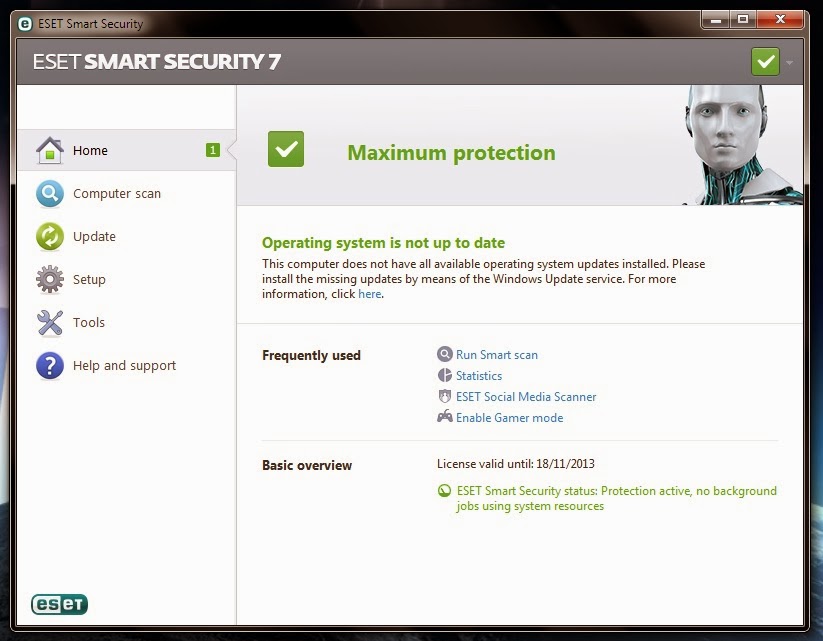
Task: Click the Home notification badge showing 1
Action: [x=213, y=150]
